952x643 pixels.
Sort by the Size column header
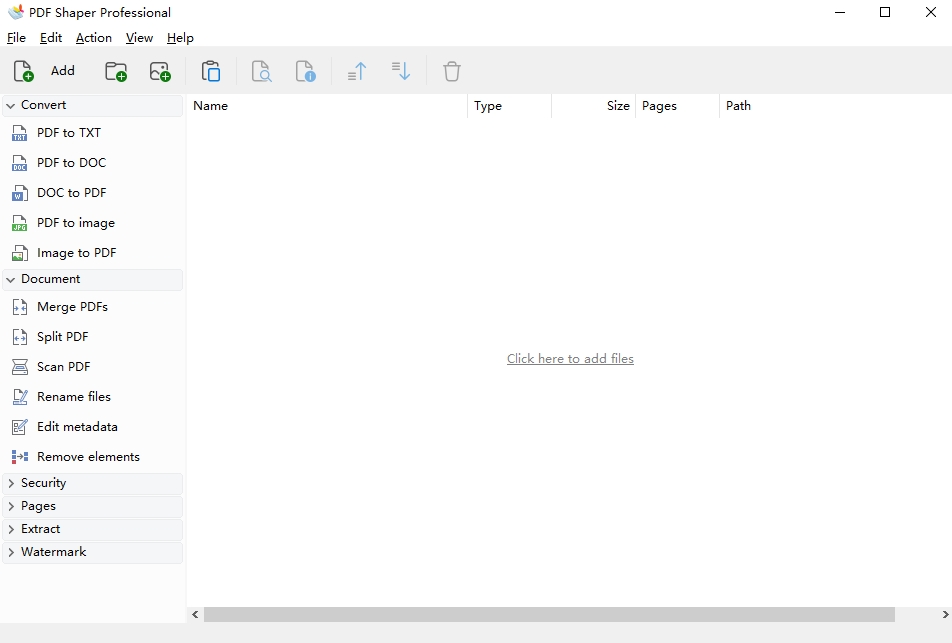[x=593, y=106]
